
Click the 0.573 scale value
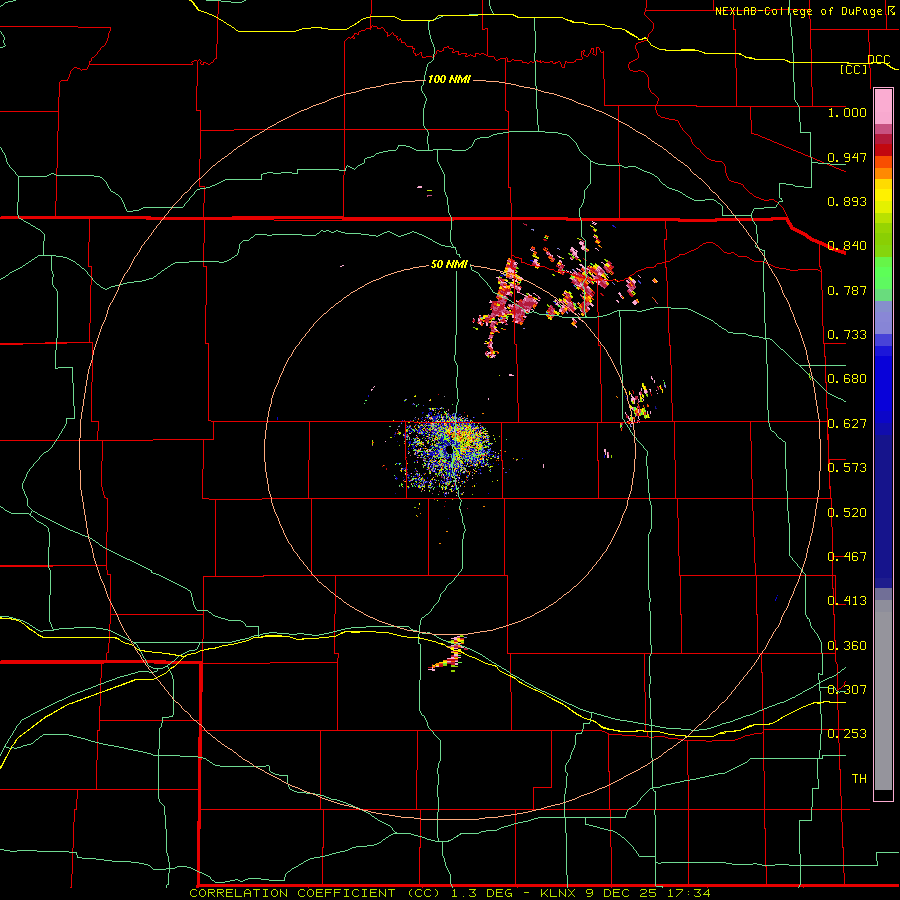tap(847, 468)
